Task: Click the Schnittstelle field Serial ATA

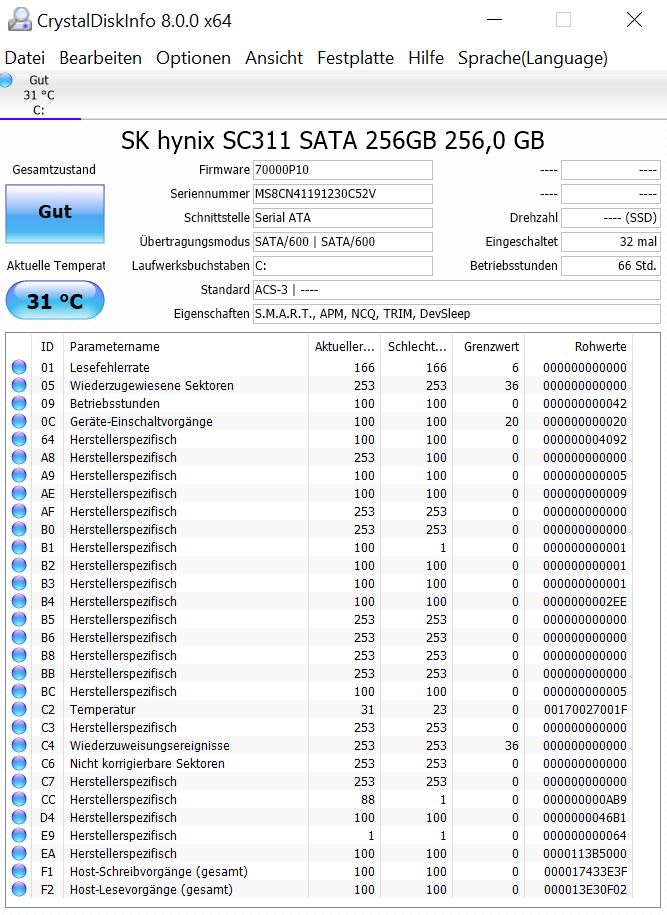Action: (x=343, y=218)
